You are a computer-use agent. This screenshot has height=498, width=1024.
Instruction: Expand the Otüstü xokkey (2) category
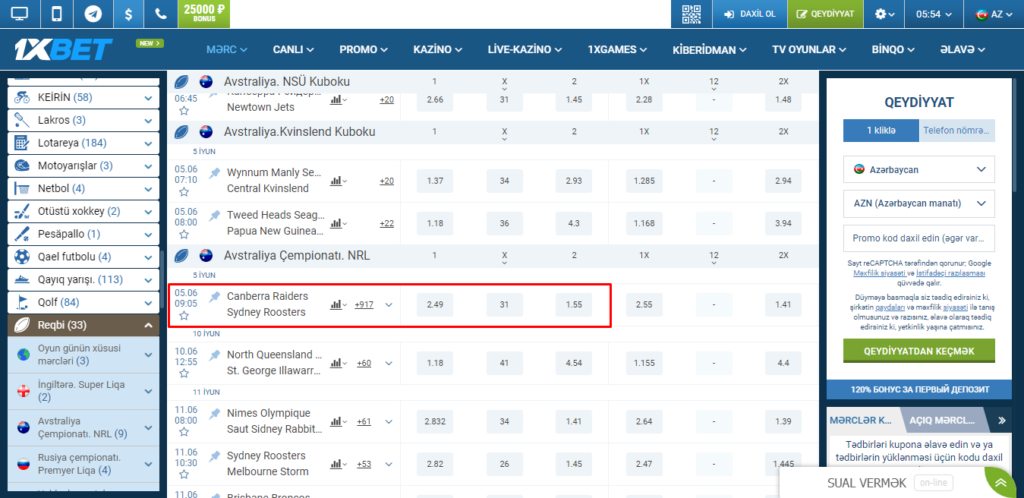point(148,211)
